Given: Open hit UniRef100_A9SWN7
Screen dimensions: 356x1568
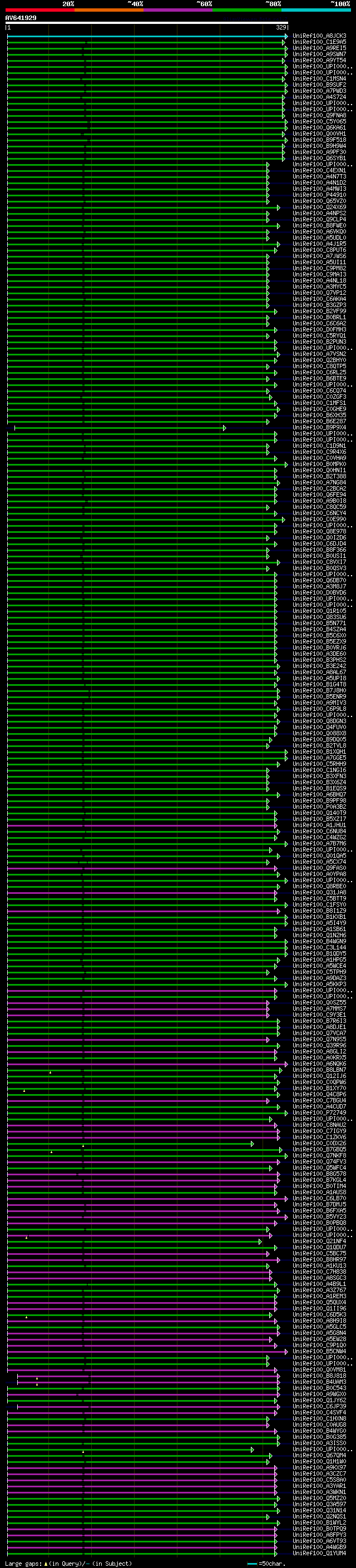Looking at the screenshot, I should [x=319, y=54].
